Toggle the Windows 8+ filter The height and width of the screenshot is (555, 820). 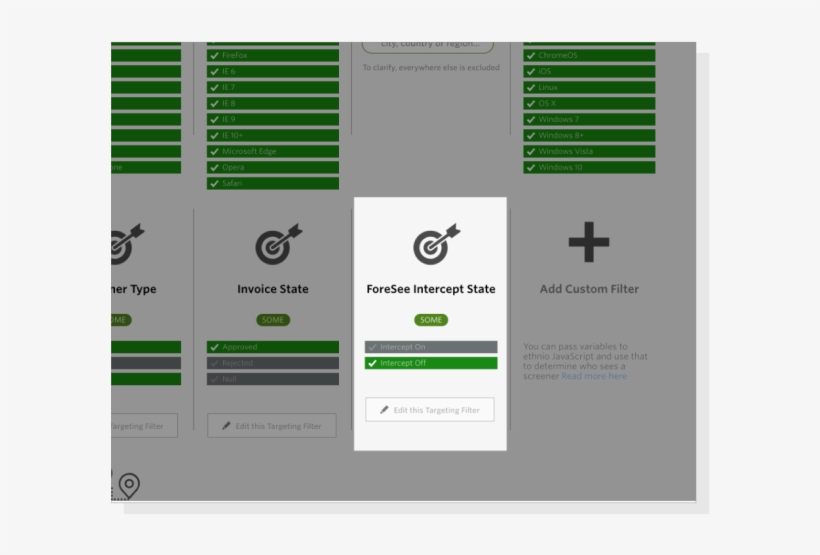[589, 135]
